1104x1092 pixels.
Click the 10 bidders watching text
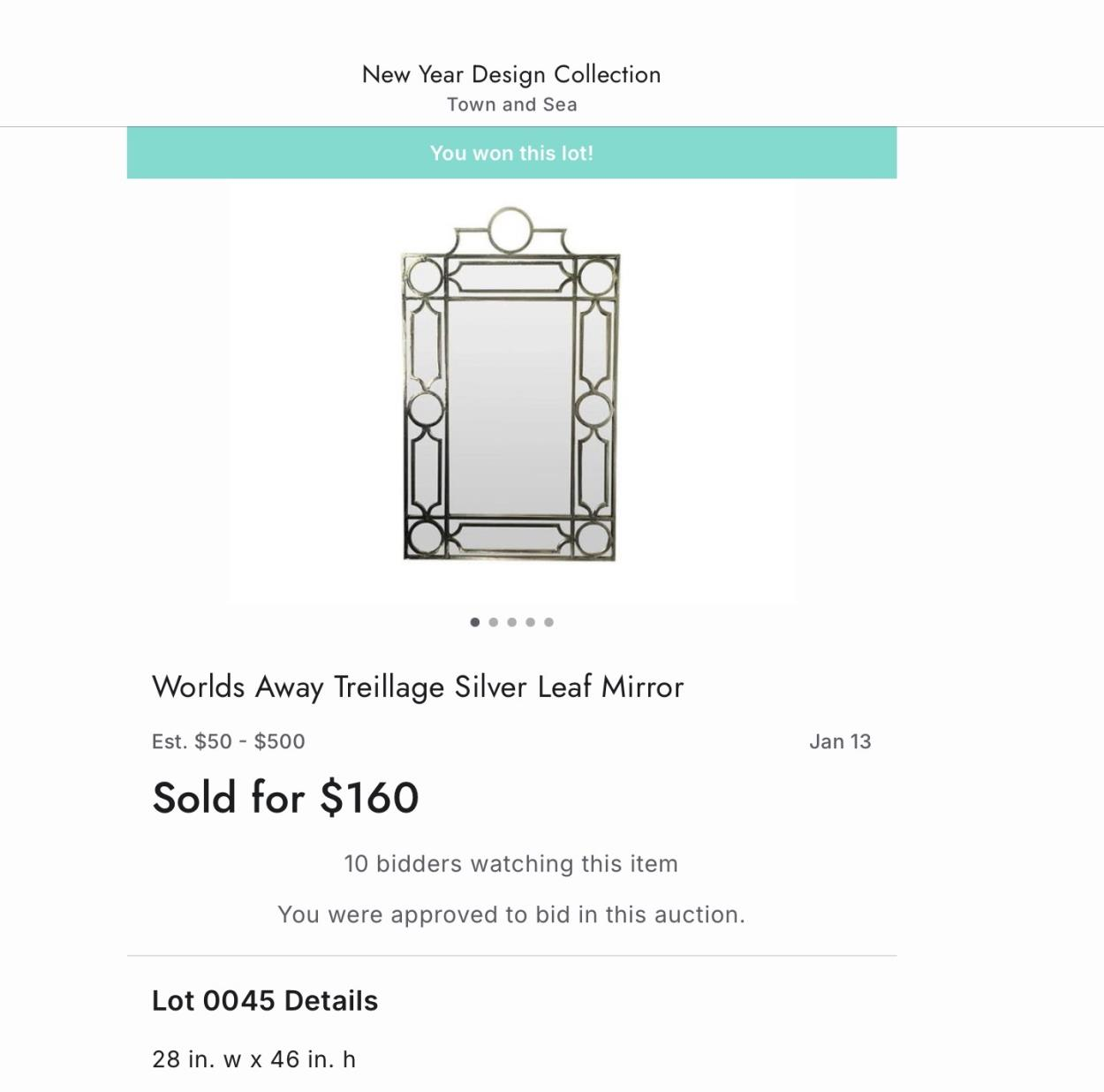pyautogui.click(x=510, y=863)
